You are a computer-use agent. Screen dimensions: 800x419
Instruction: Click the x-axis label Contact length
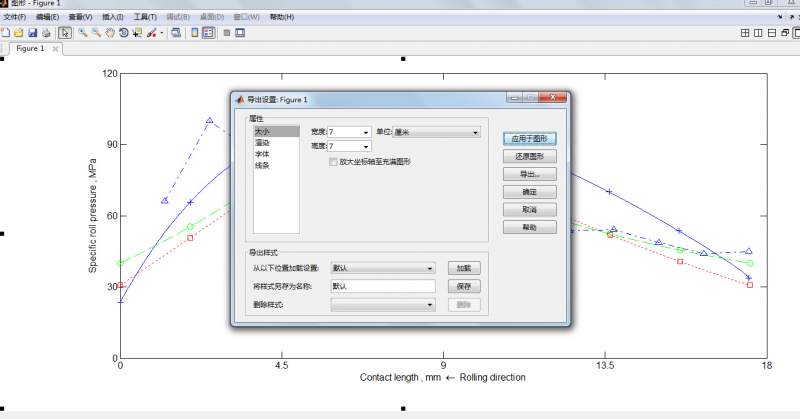click(442, 377)
